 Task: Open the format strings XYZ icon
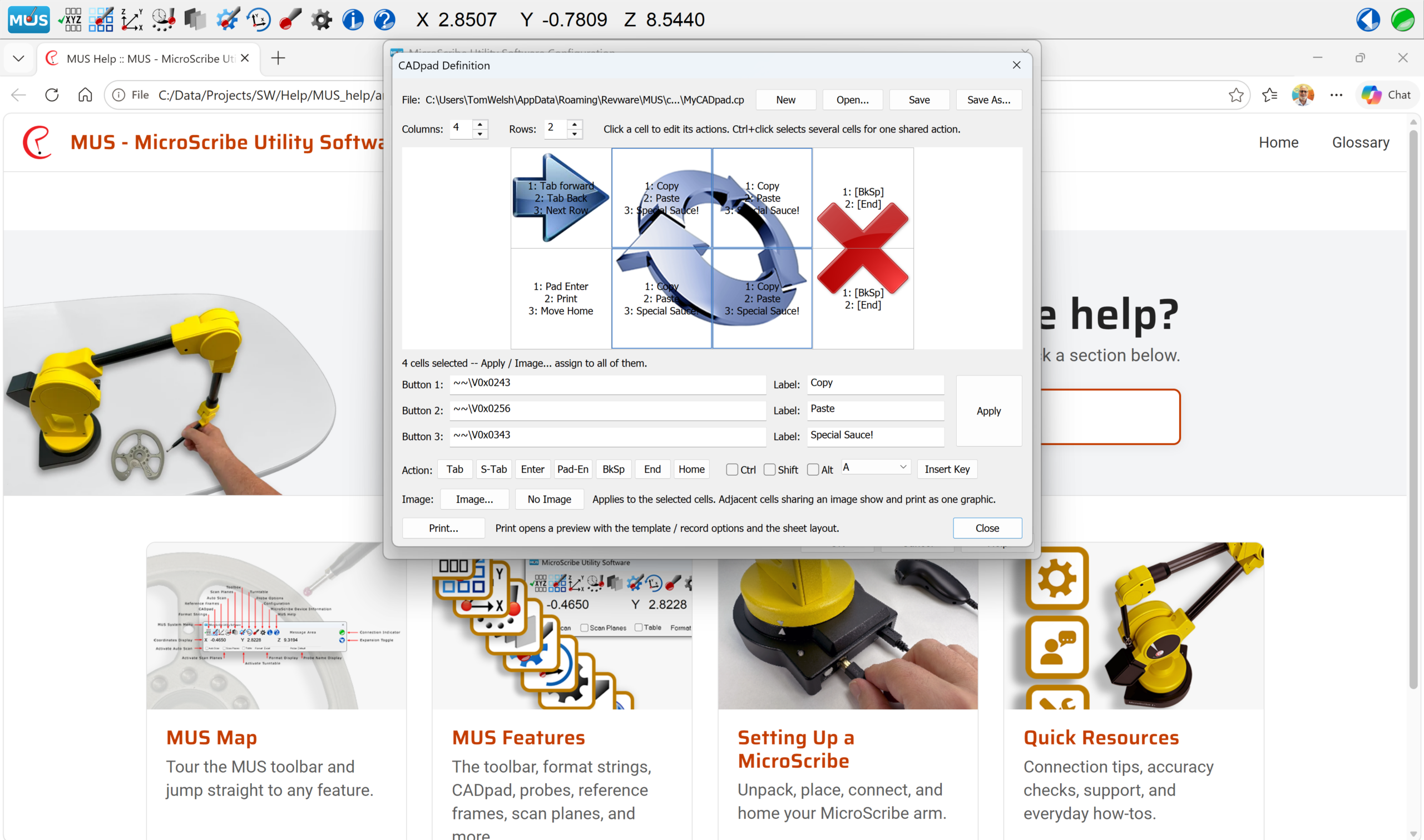point(70,20)
